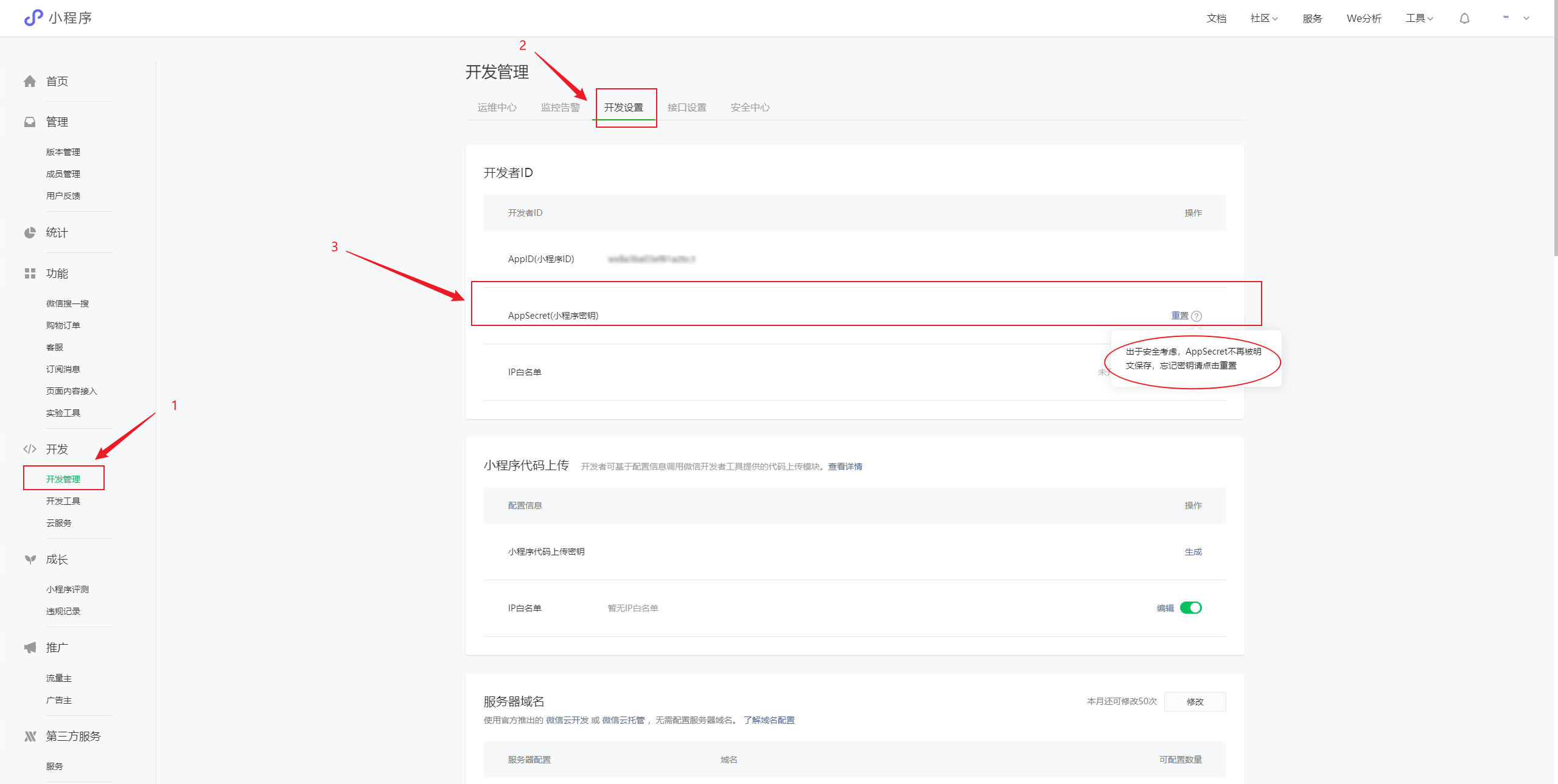Open 实验工具 in the sidebar

coord(63,413)
